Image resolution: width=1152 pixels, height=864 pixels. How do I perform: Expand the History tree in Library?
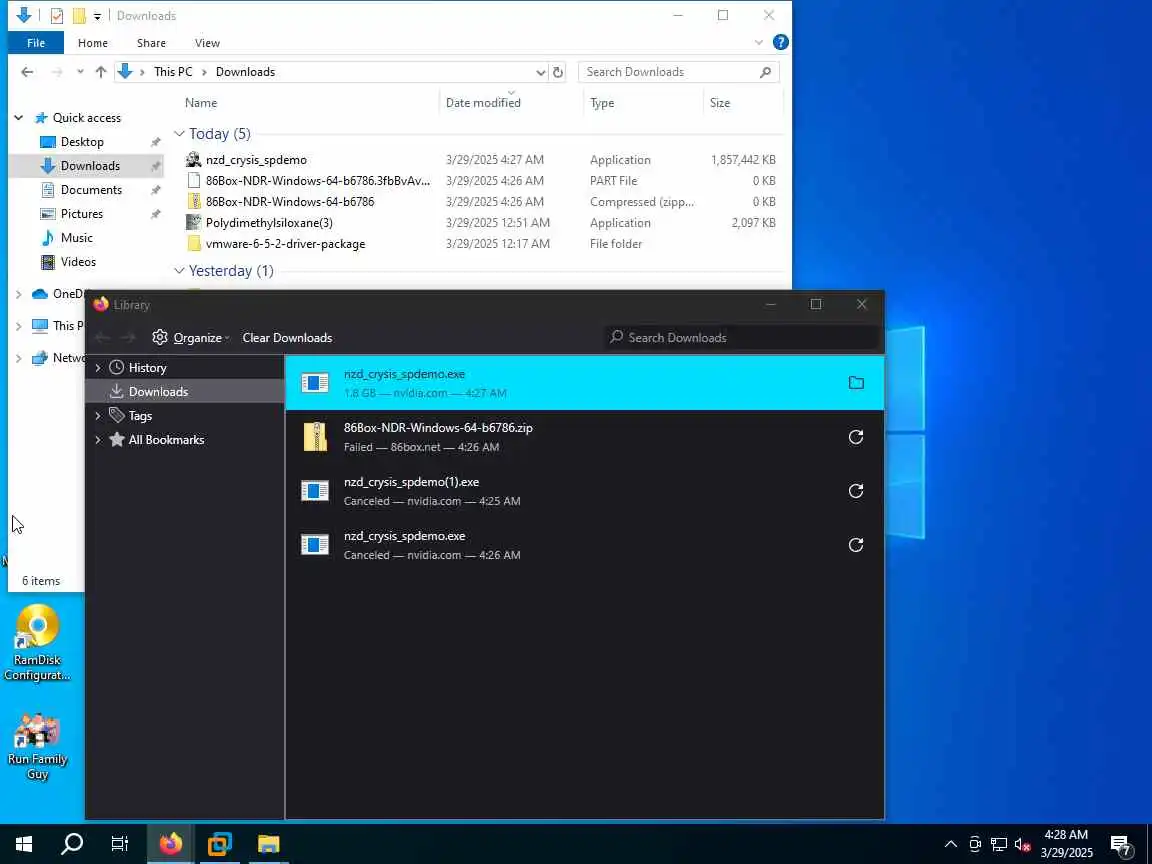(x=98, y=367)
